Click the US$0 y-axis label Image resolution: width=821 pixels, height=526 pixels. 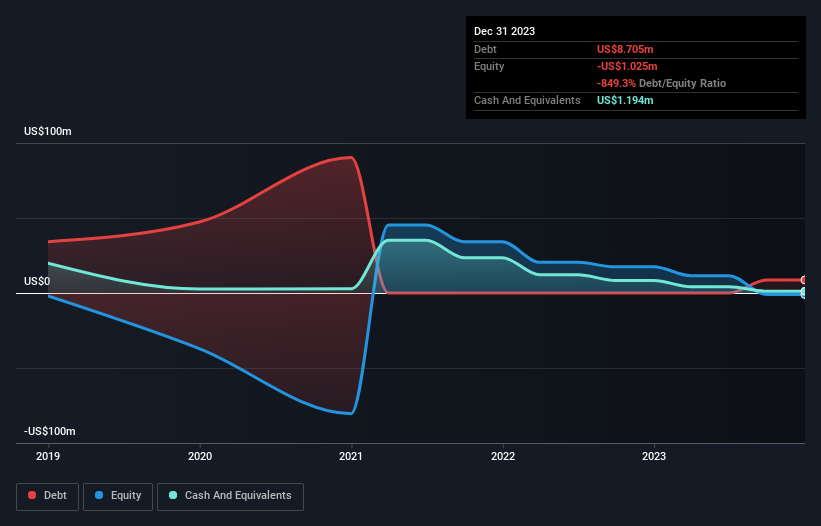click(37, 282)
